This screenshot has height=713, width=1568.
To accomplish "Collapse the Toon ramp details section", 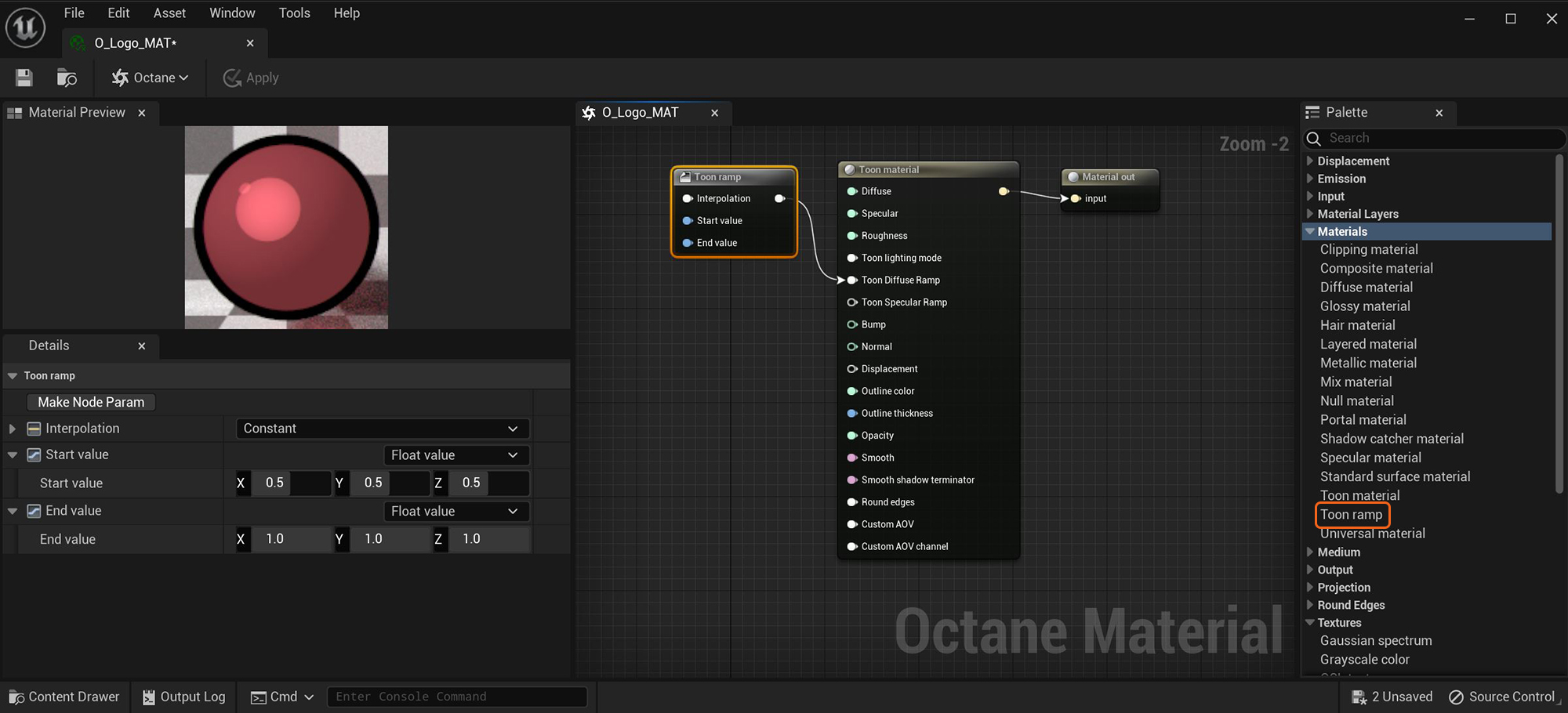I will tap(13, 376).
